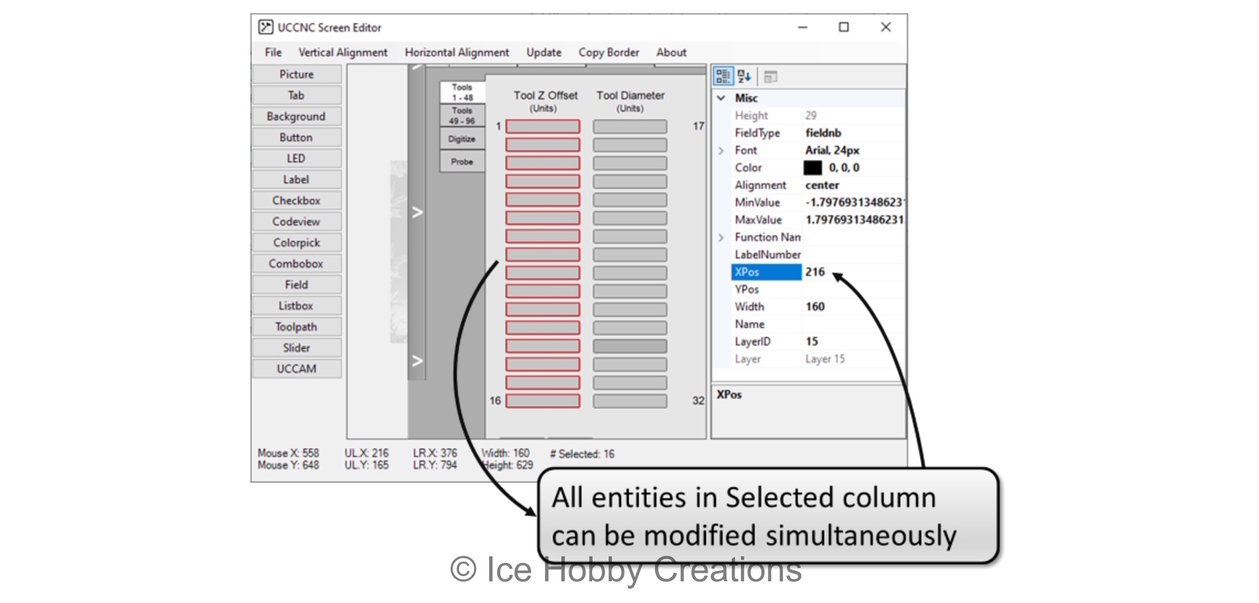Select the Alphabetical sort icon in property grid
Viewport: 1259px width, 603px height.
click(744, 76)
